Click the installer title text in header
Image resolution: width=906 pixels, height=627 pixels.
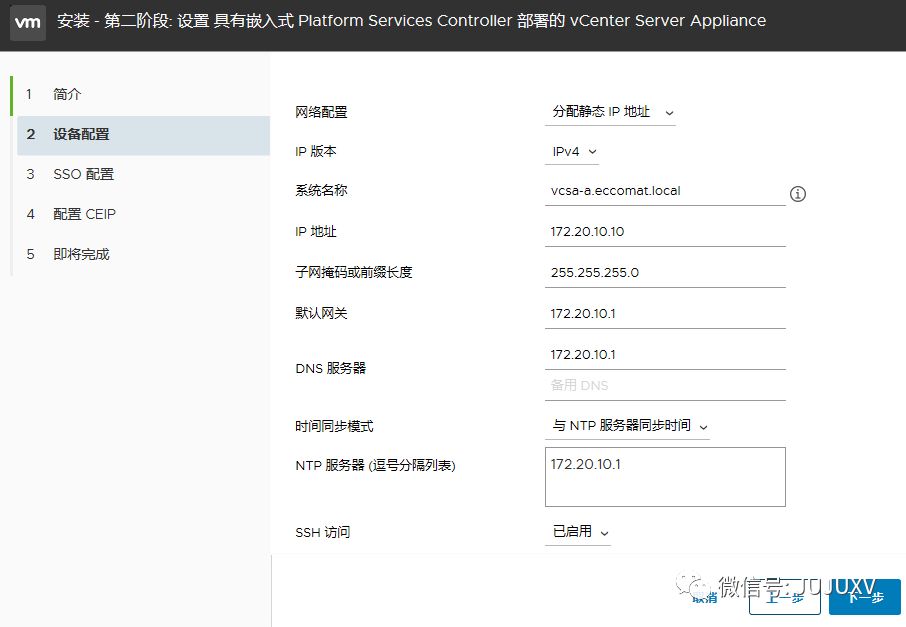(411, 21)
